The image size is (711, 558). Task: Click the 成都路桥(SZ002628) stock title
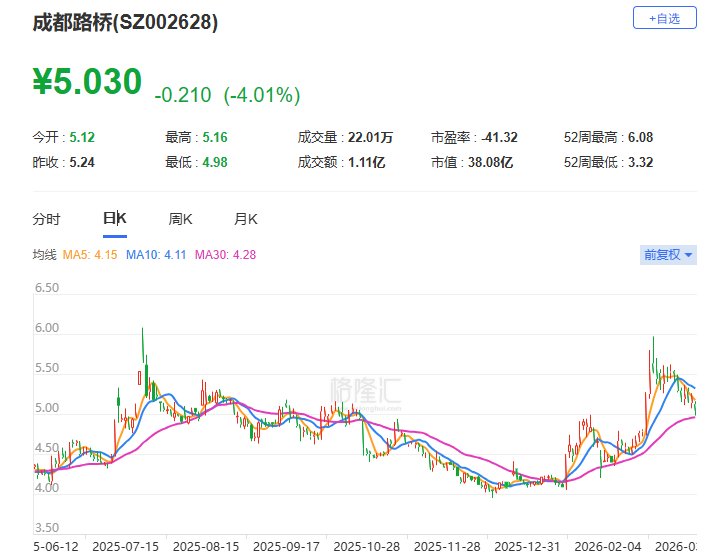[x=125, y=20]
